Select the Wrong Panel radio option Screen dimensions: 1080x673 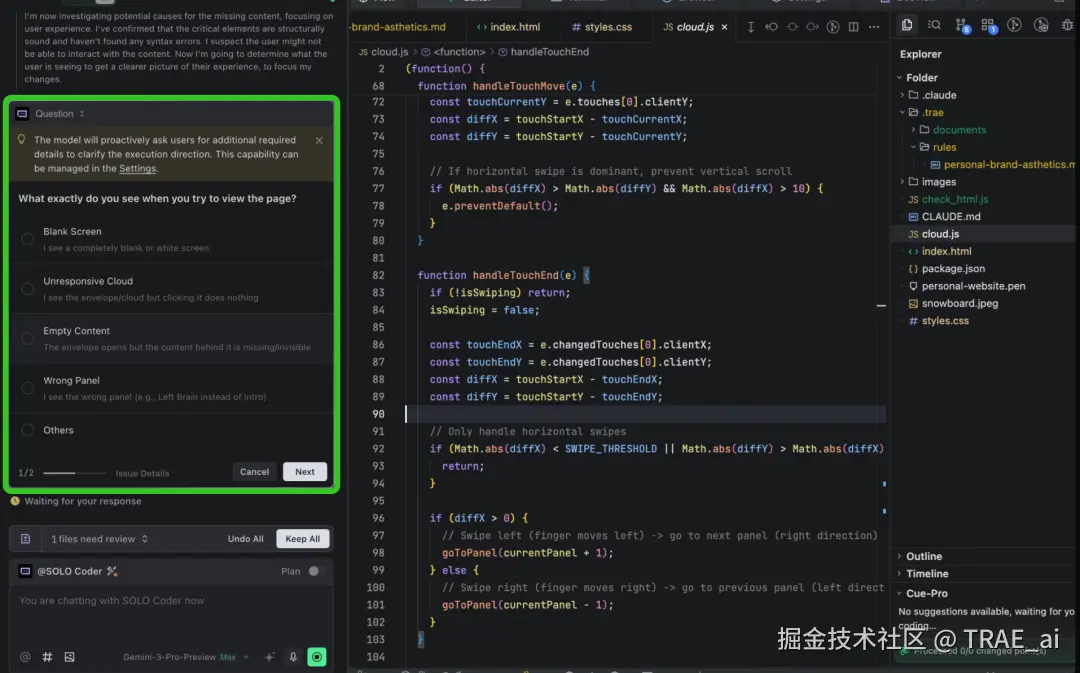[x=28, y=388]
